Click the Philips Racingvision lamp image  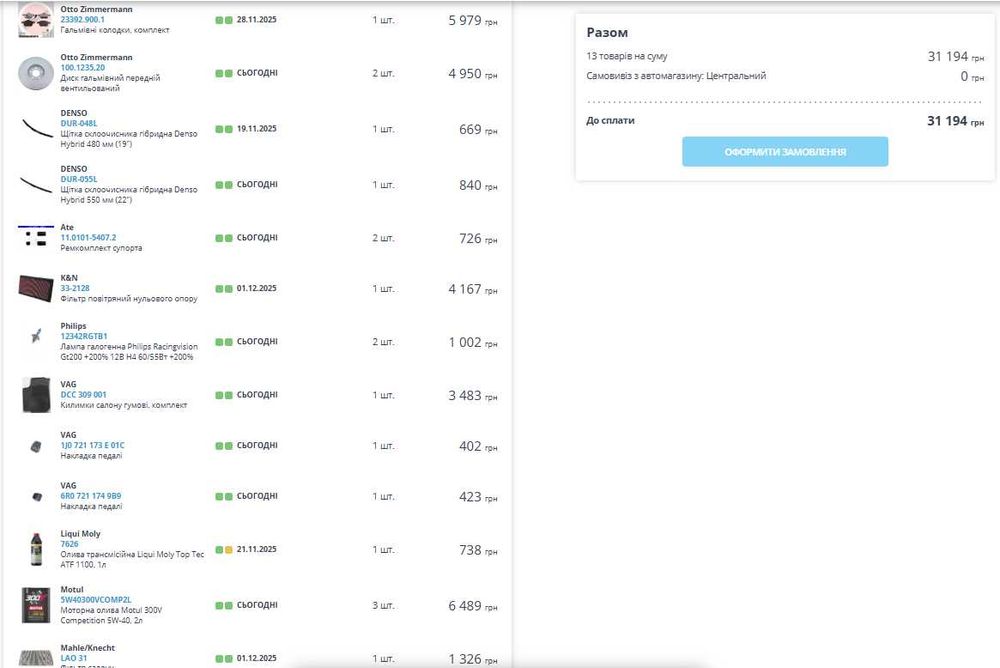[x=36, y=337]
